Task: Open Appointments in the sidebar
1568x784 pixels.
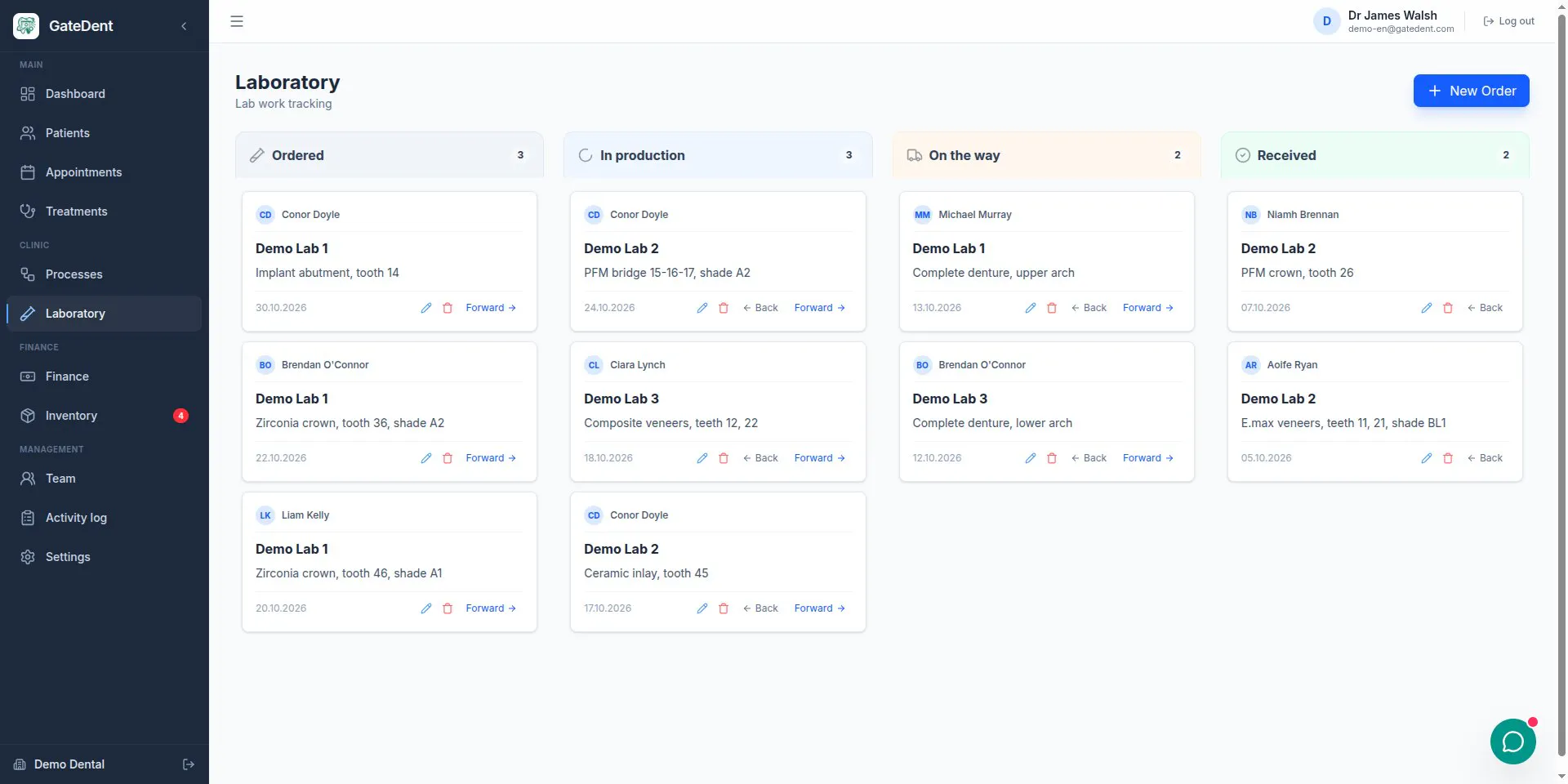Action: tap(105, 172)
